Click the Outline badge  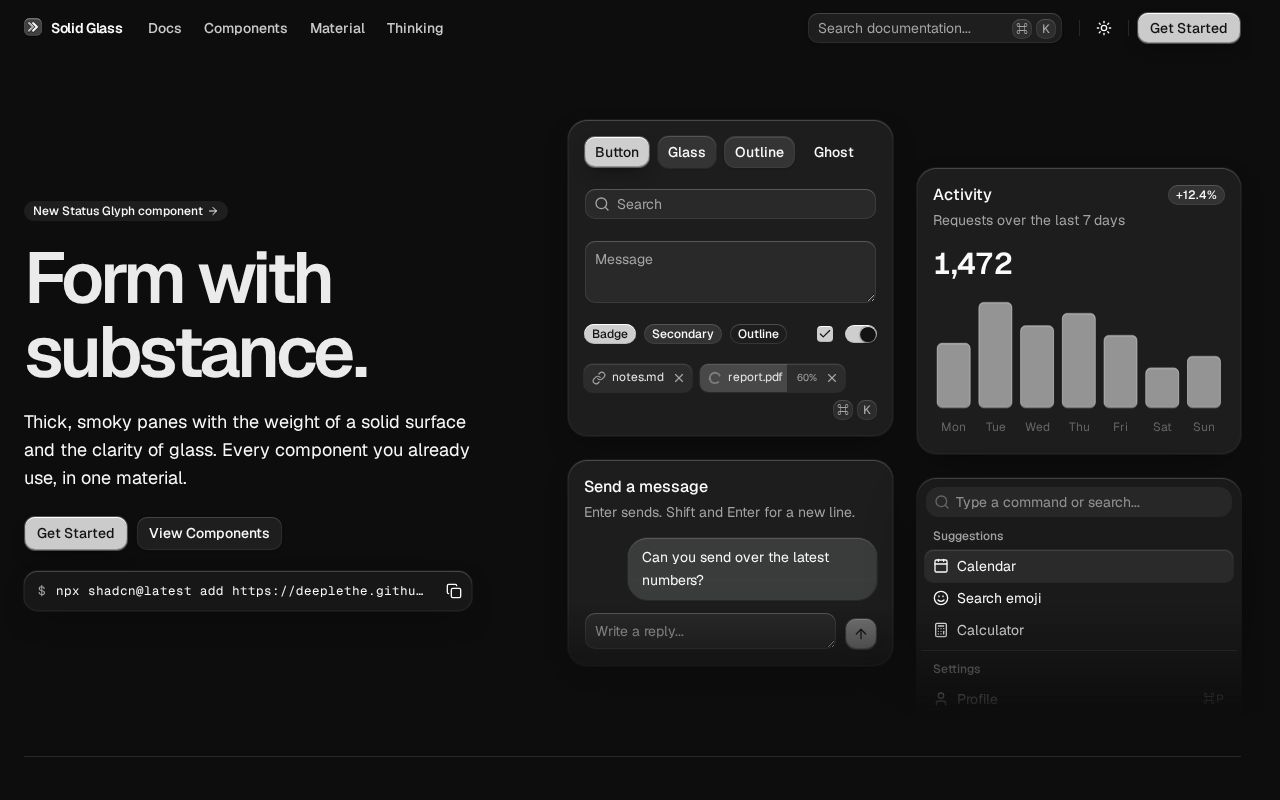[758, 334]
